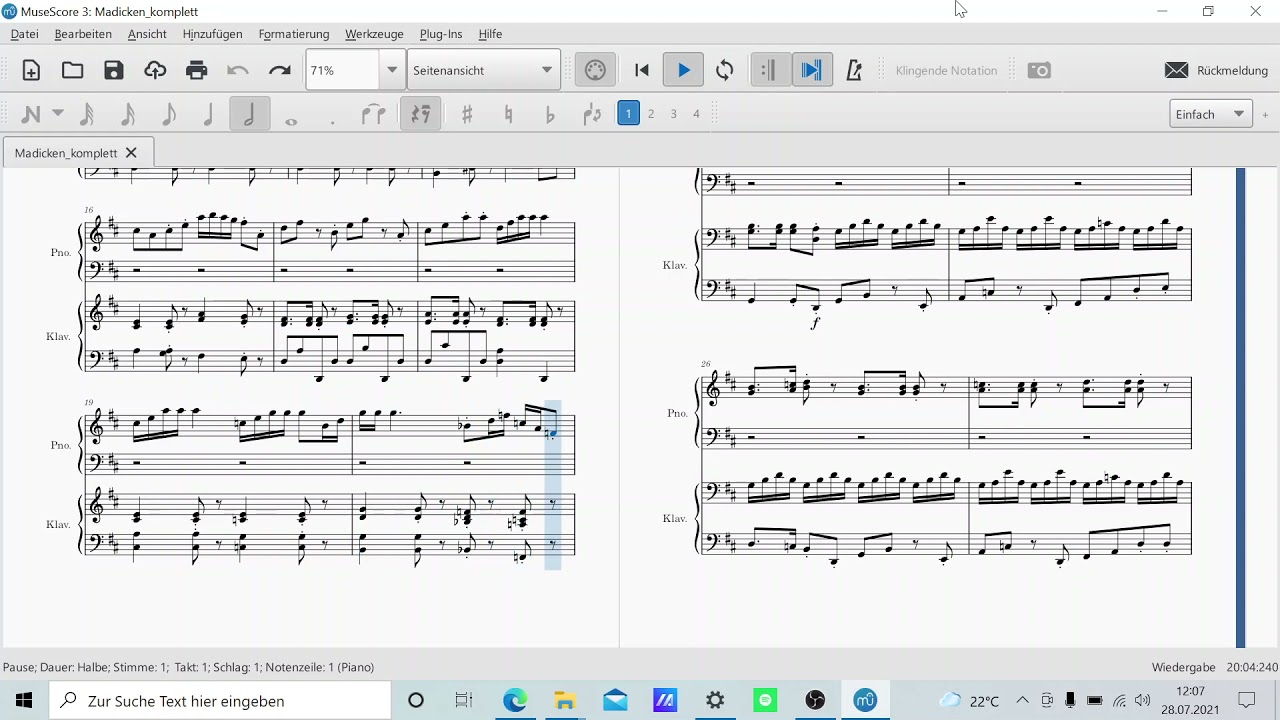Select voice 2
The height and width of the screenshot is (720, 1280).
pyautogui.click(x=651, y=114)
